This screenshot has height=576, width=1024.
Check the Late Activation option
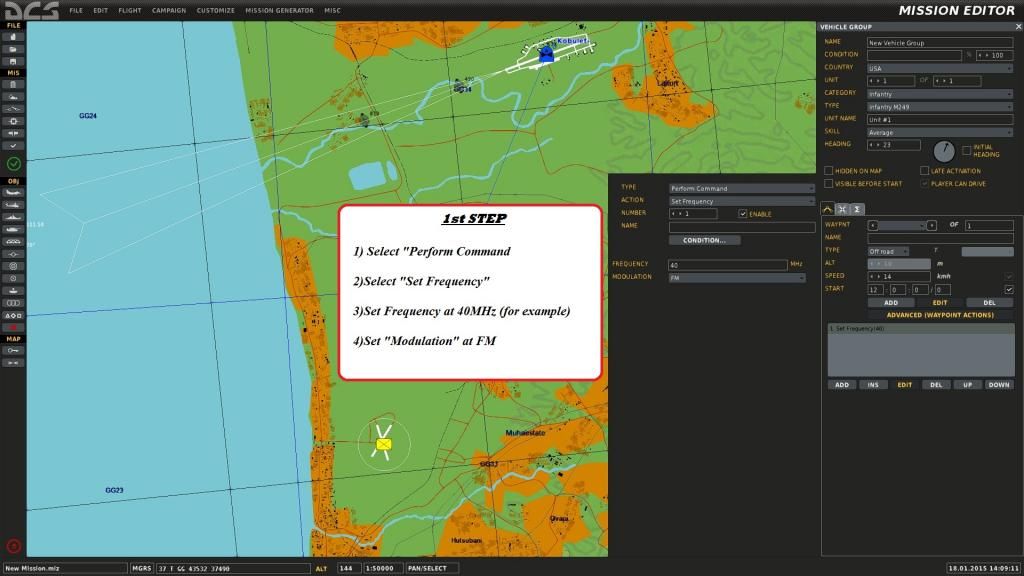pyautogui.click(x=925, y=171)
